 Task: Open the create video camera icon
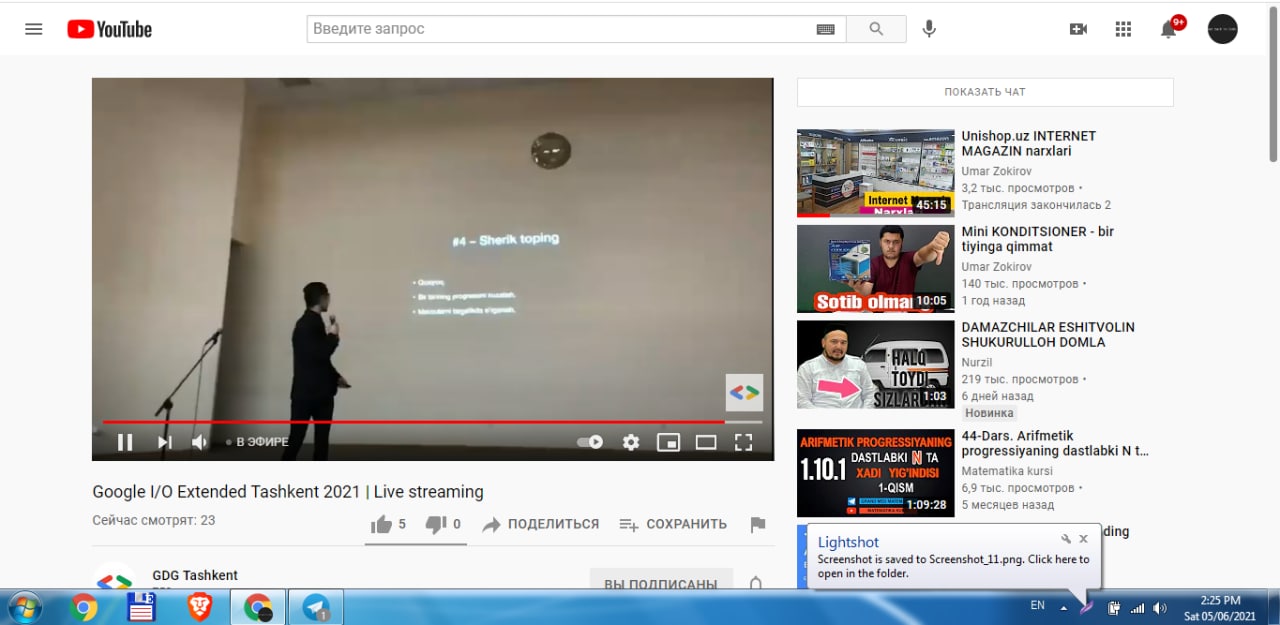[x=1078, y=29]
